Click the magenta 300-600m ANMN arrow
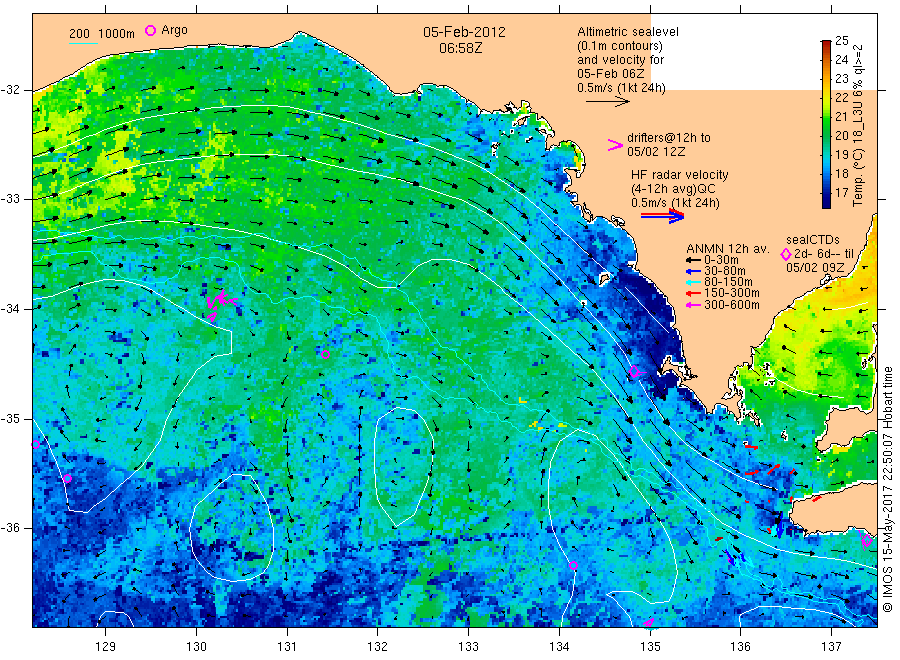 693,305
